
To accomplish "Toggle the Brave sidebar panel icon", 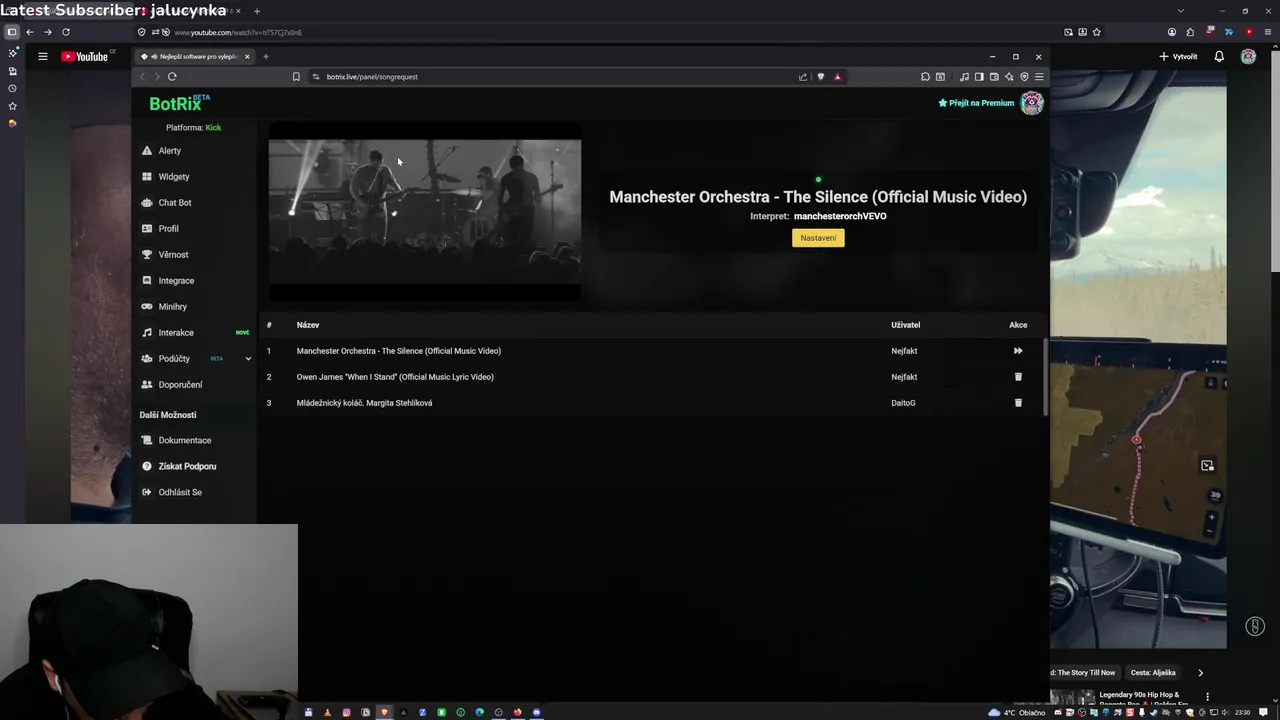I will pos(979,77).
